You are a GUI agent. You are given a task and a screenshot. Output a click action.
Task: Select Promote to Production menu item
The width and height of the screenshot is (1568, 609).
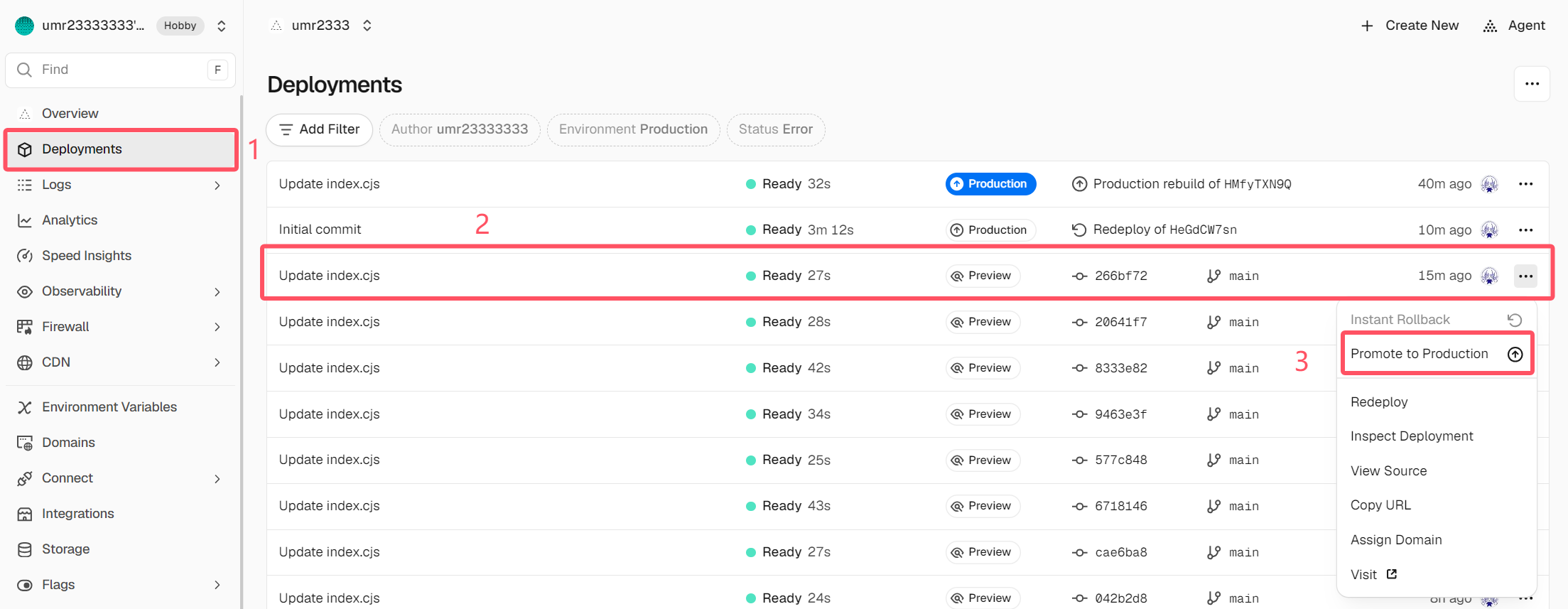click(x=1437, y=354)
